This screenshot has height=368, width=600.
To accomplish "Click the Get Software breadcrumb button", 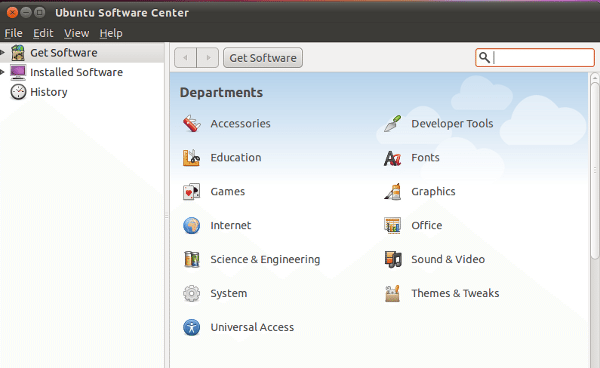I will pos(263,58).
